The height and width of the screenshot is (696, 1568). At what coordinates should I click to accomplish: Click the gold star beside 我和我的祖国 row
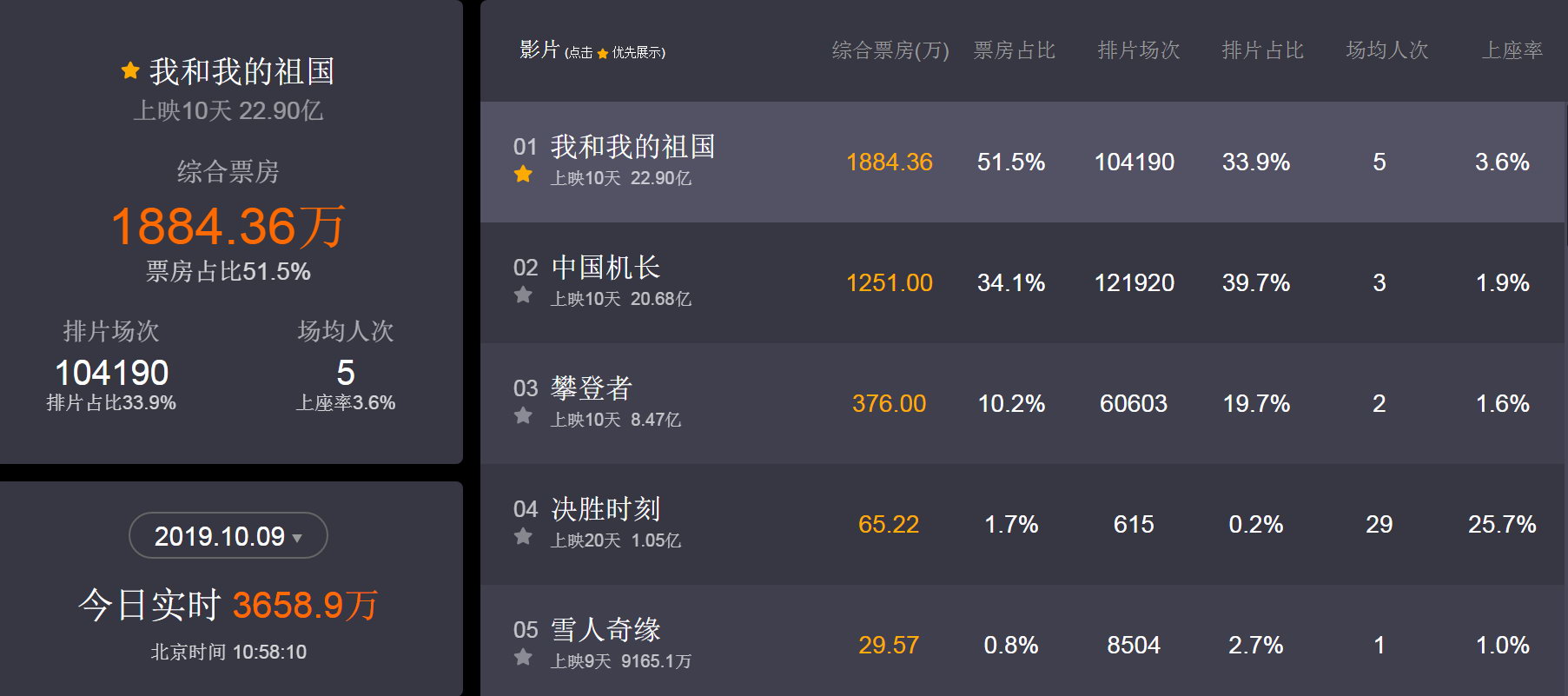[523, 175]
